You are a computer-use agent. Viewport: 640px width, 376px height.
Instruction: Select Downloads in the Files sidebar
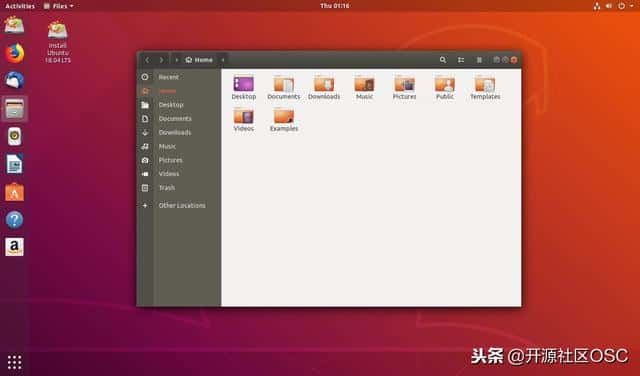coord(178,132)
